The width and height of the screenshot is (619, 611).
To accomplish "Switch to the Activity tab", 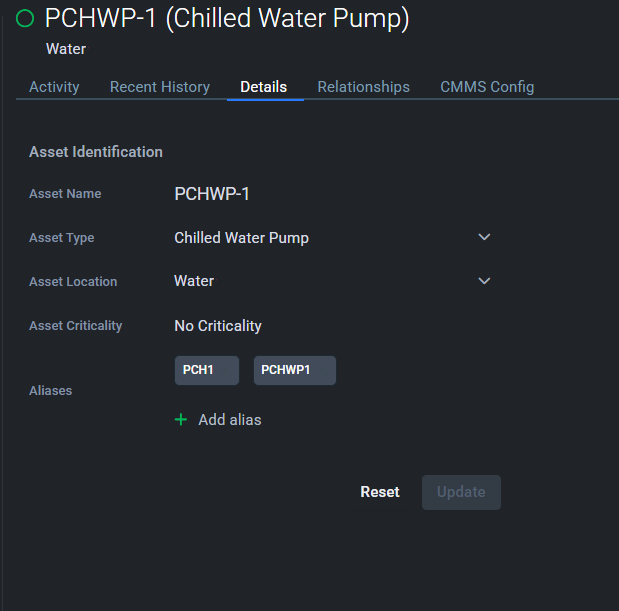I will pos(54,87).
